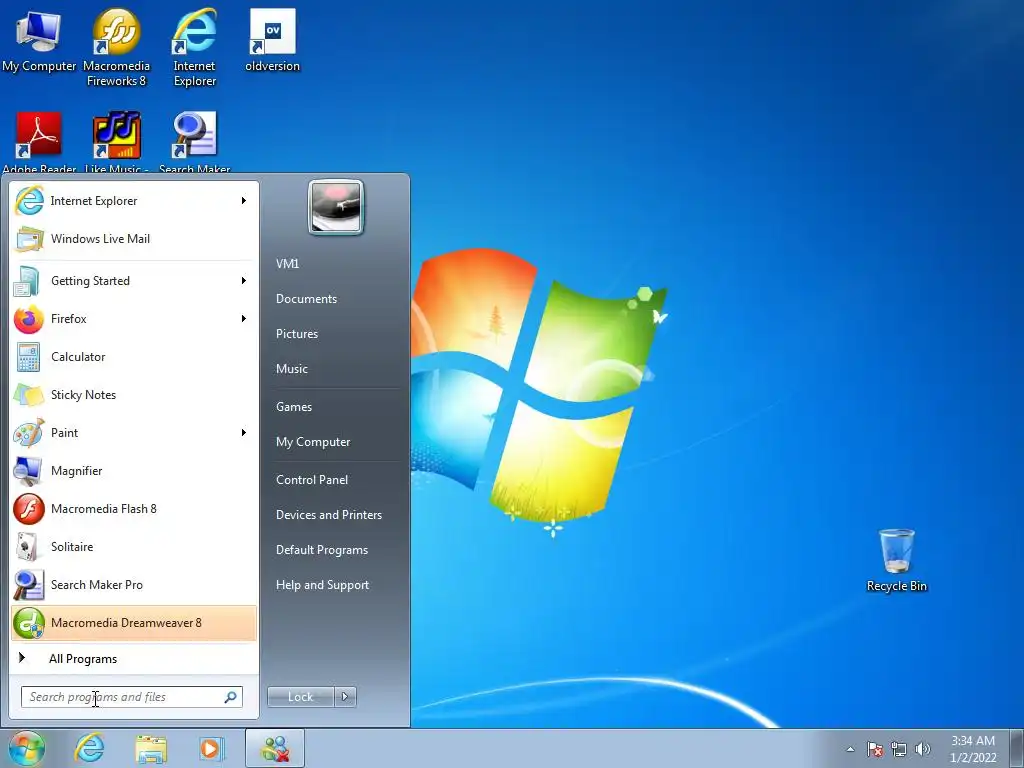Open the oldversion desktop shortcut
The width and height of the screenshot is (1024, 768).
pyautogui.click(x=272, y=40)
